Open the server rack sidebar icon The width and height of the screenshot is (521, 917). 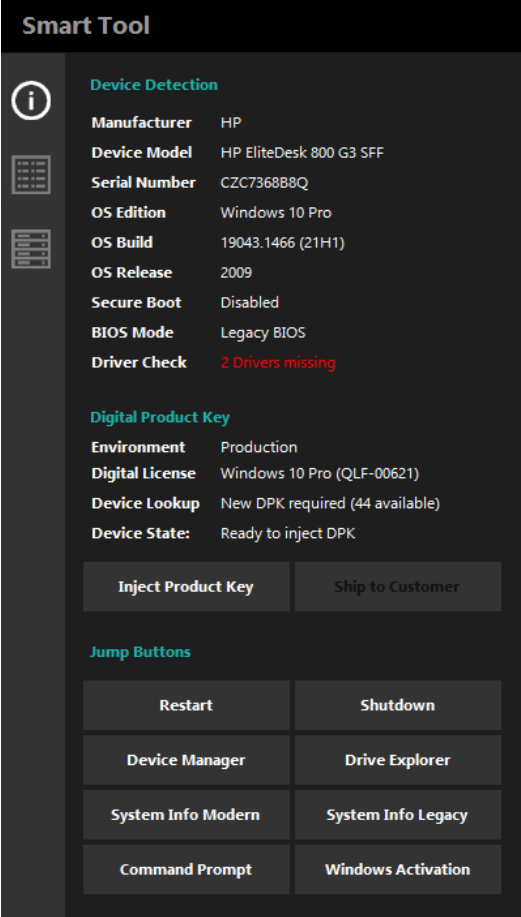31,249
